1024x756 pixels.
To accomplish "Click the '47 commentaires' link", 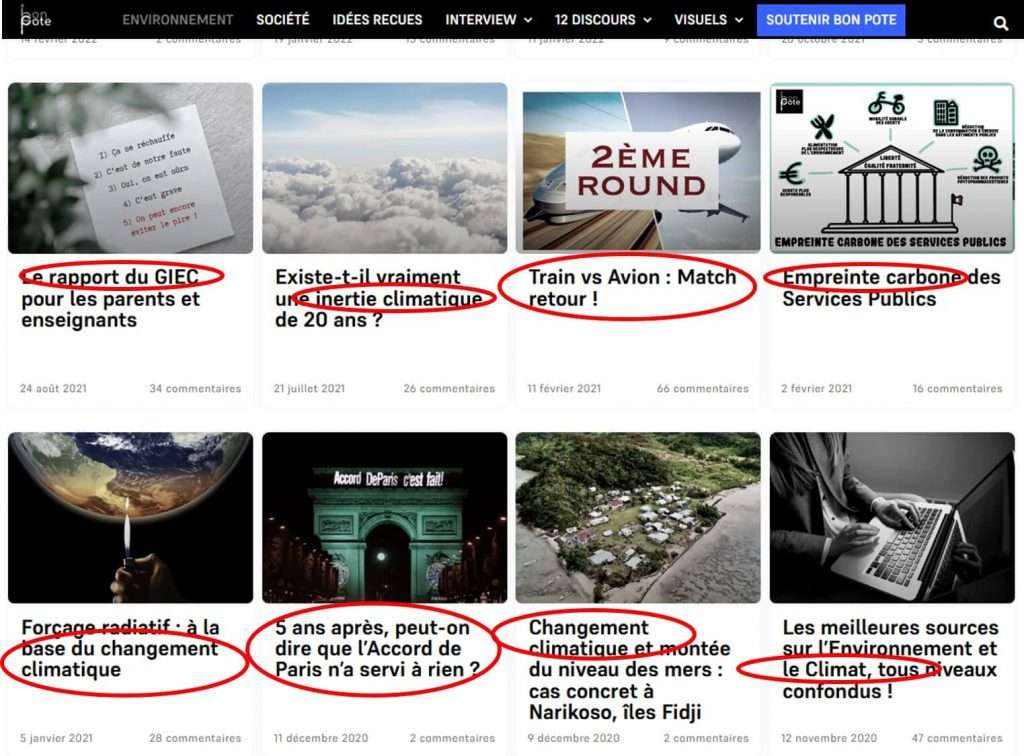I will pos(957,738).
